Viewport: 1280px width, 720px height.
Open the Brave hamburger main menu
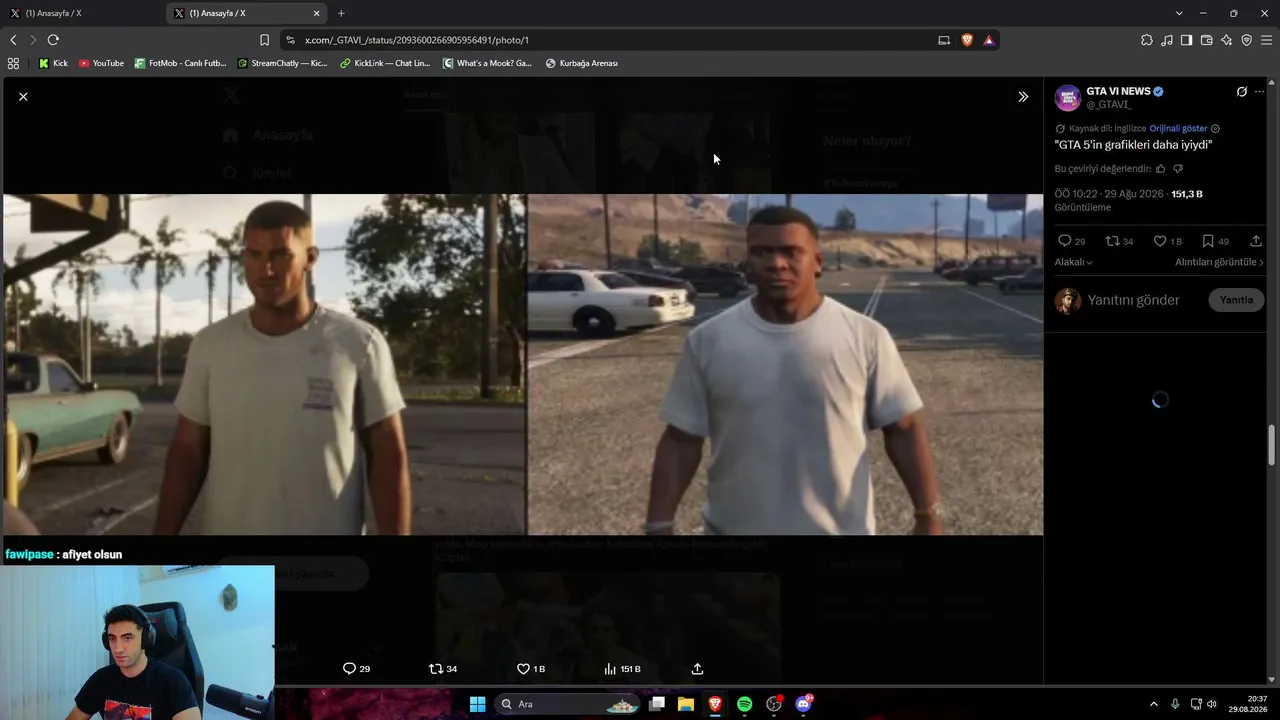pyautogui.click(x=1266, y=40)
